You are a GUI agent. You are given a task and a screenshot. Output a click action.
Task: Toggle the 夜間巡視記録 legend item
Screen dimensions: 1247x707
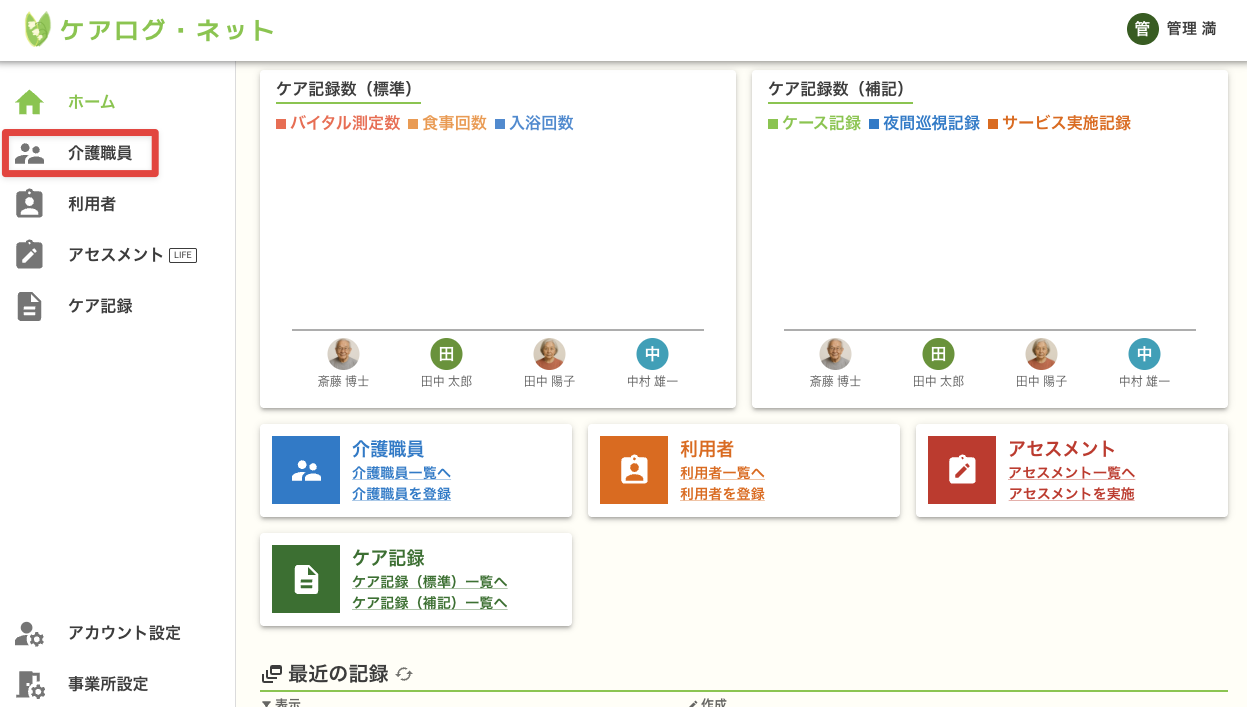pos(924,123)
